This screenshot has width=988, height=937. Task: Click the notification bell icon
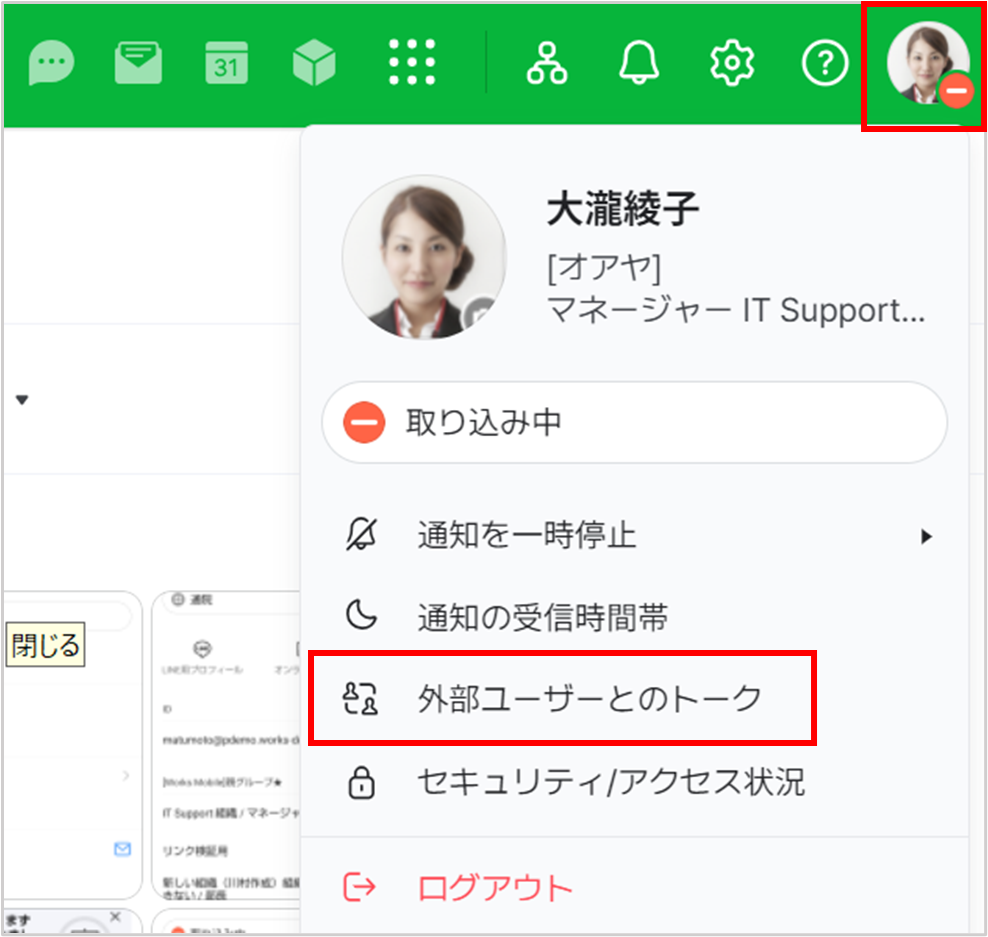pyautogui.click(x=640, y=65)
